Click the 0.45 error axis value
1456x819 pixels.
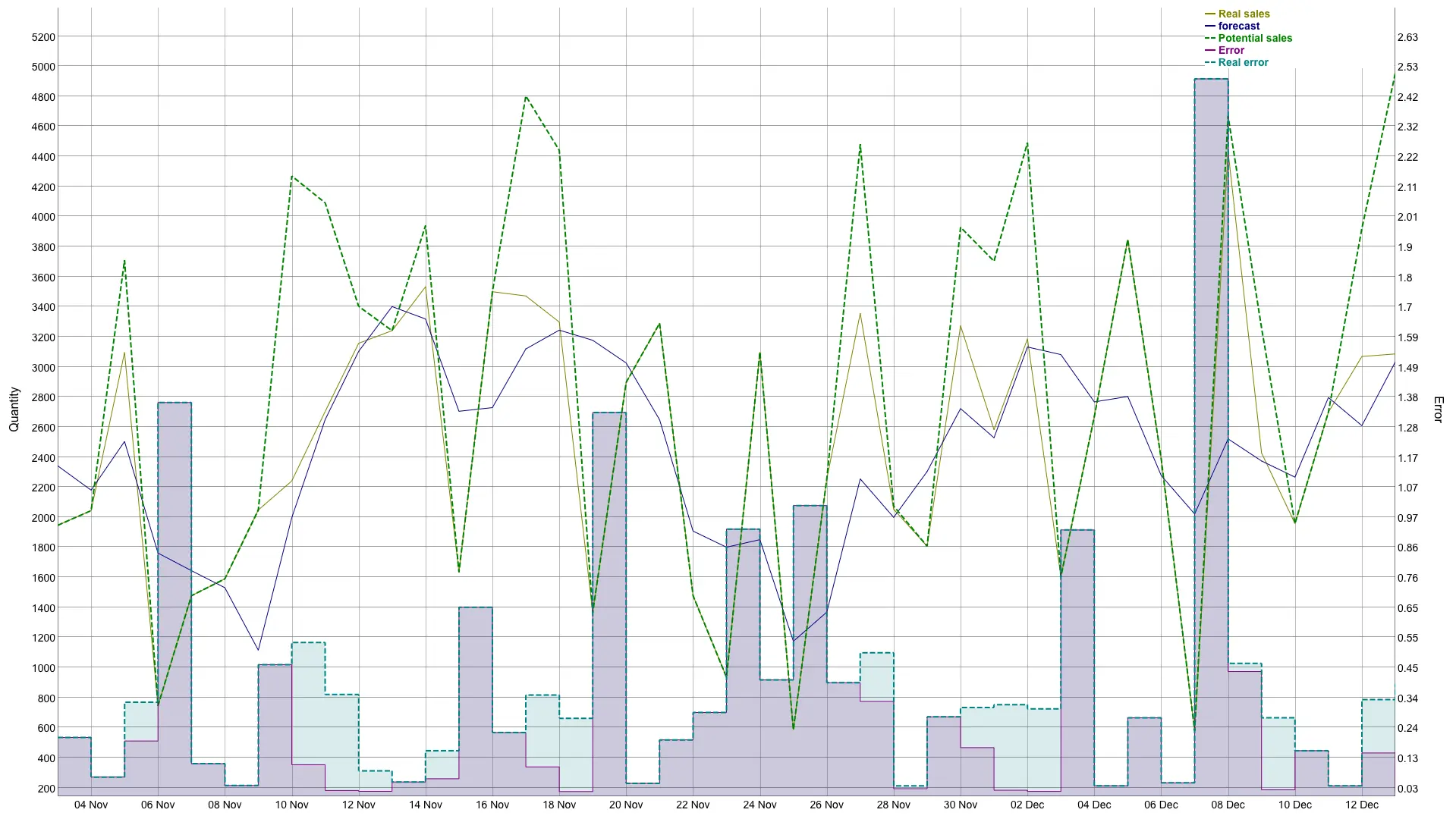click(x=1407, y=668)
